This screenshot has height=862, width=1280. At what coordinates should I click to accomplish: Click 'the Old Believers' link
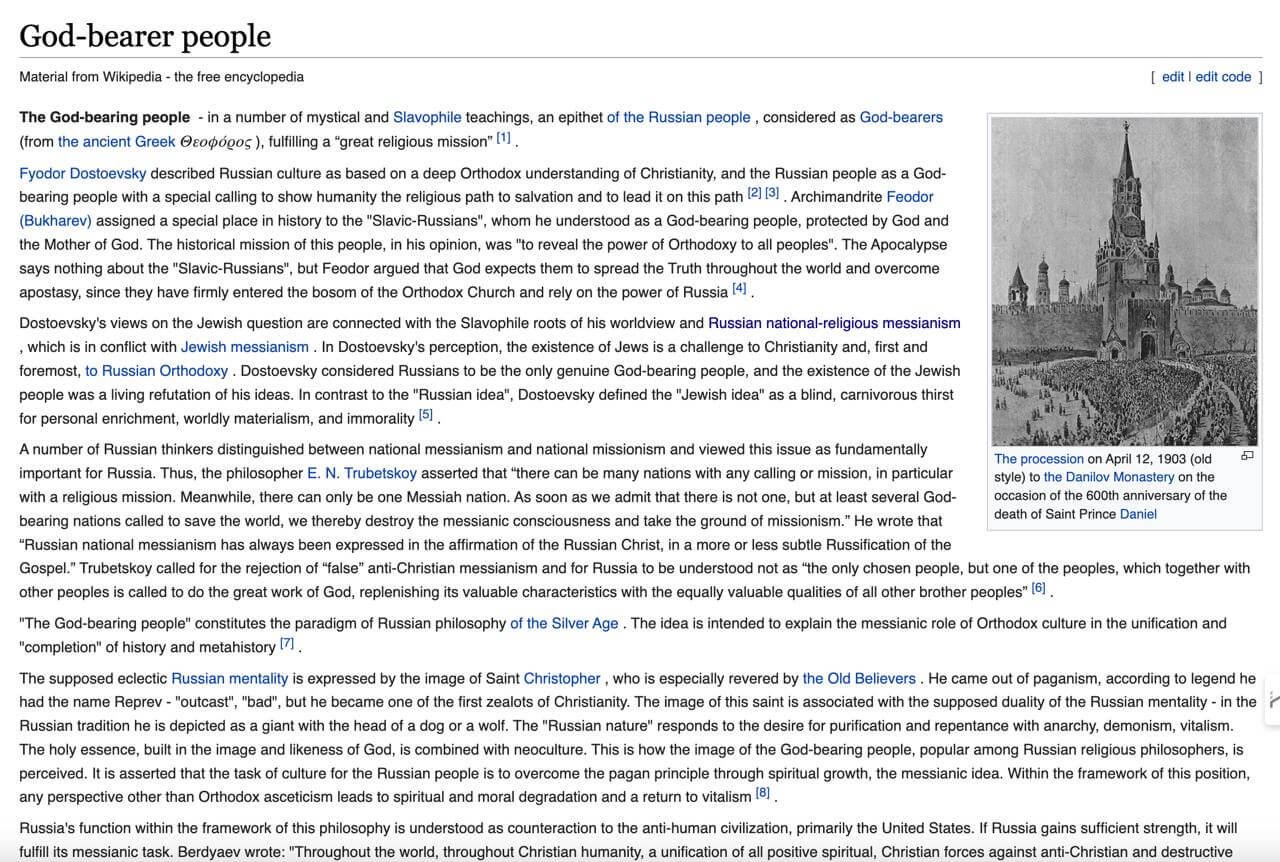(859, 678)
